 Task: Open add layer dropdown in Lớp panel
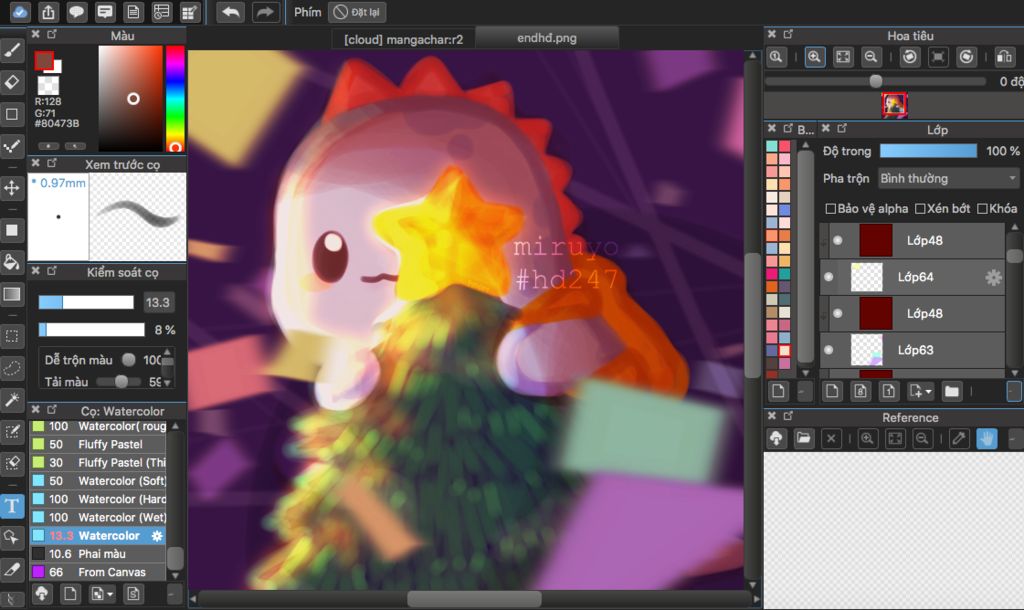pyautogui.click(x=920, y=391)
